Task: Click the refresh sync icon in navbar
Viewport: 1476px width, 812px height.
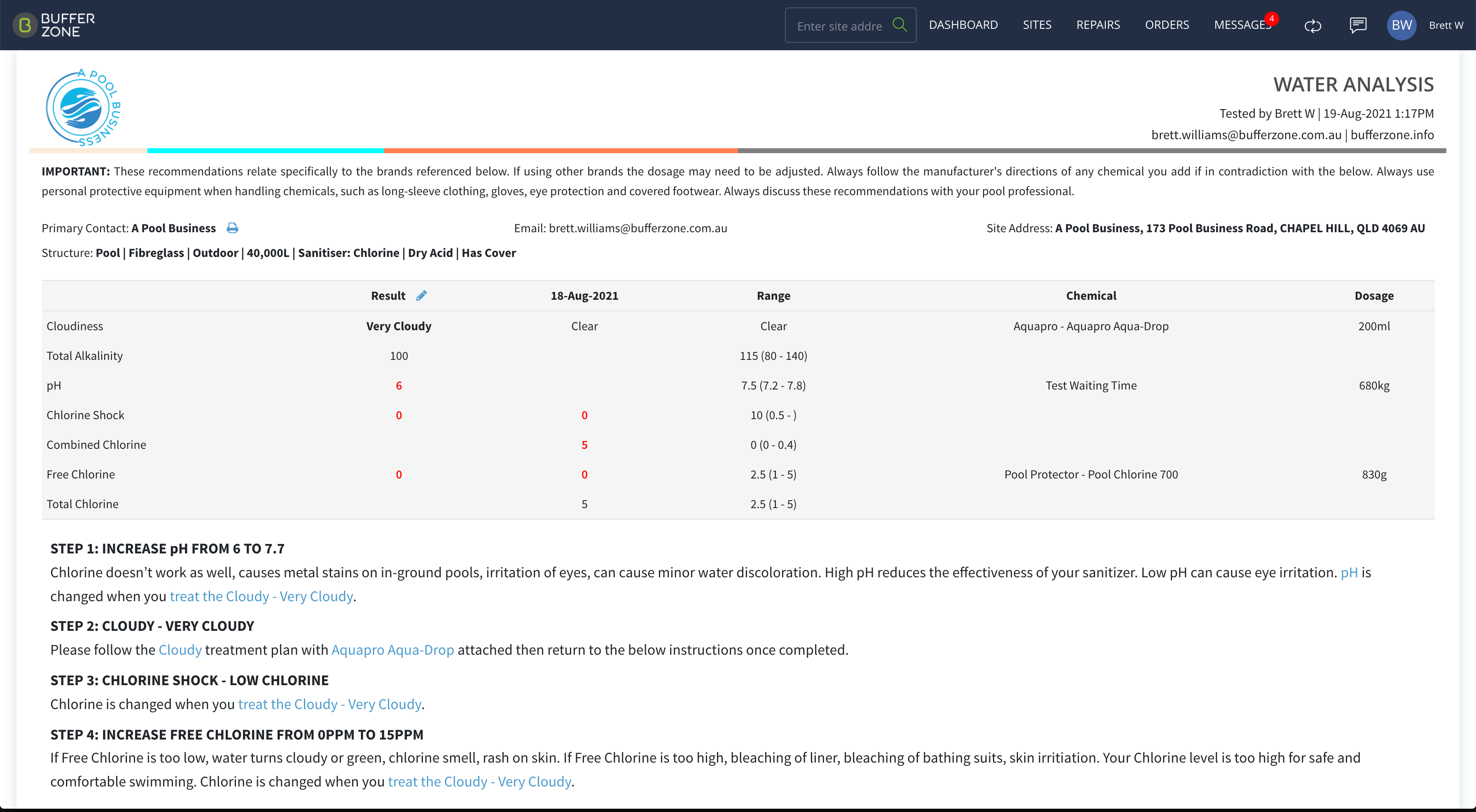Action: pyautogui.click(x=1313, y=25)
